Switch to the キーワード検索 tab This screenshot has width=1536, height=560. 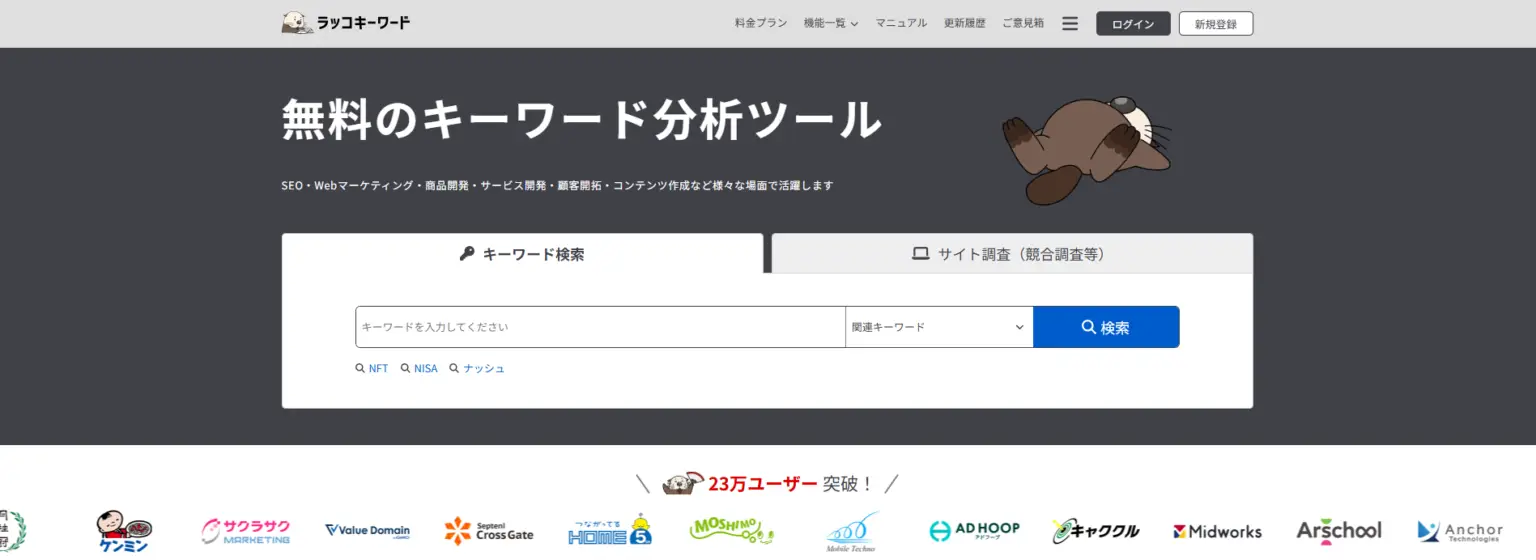pyautogui.click(x=522, y=254)
